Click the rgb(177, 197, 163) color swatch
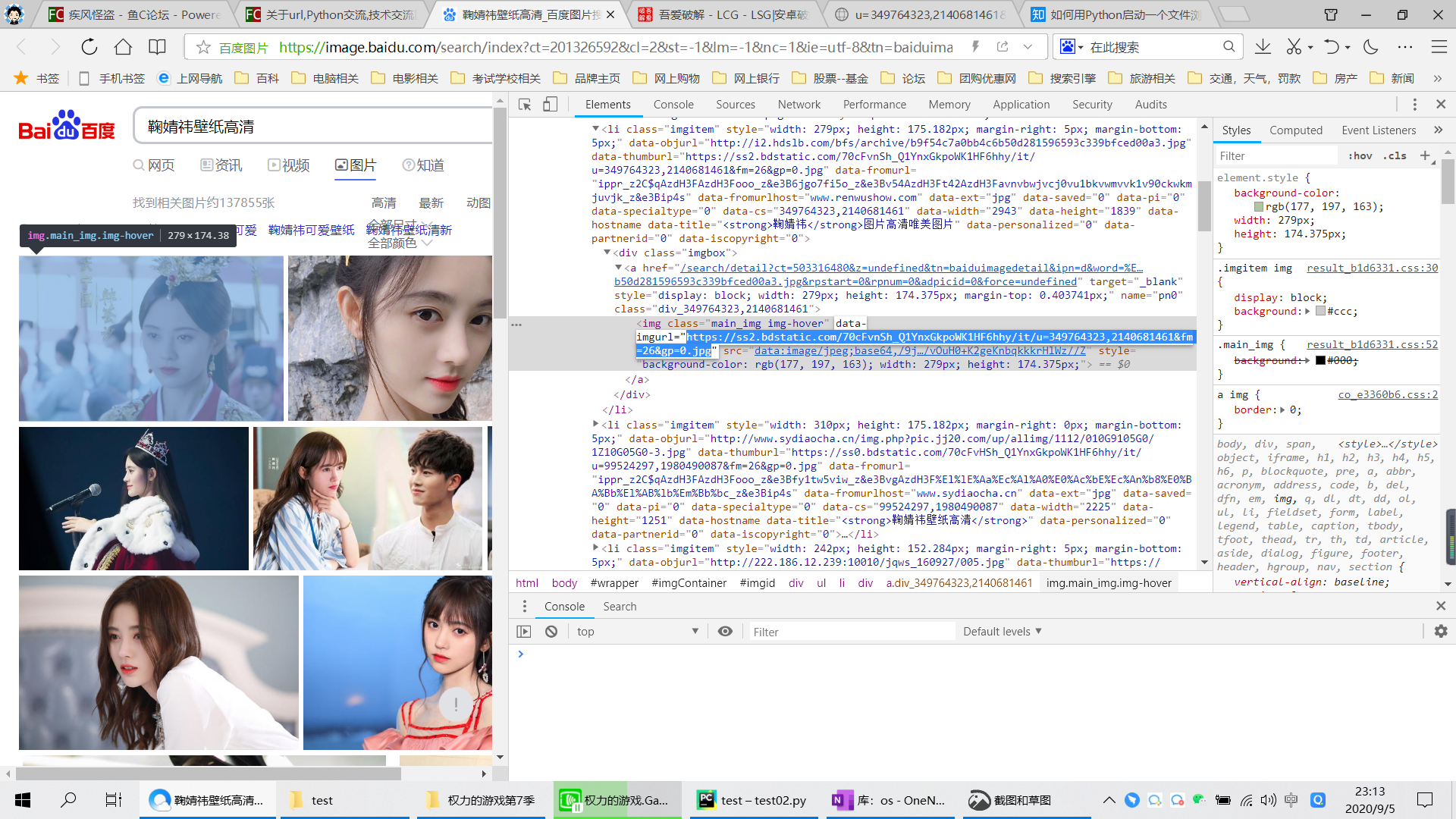 [x=1259, y=207]
